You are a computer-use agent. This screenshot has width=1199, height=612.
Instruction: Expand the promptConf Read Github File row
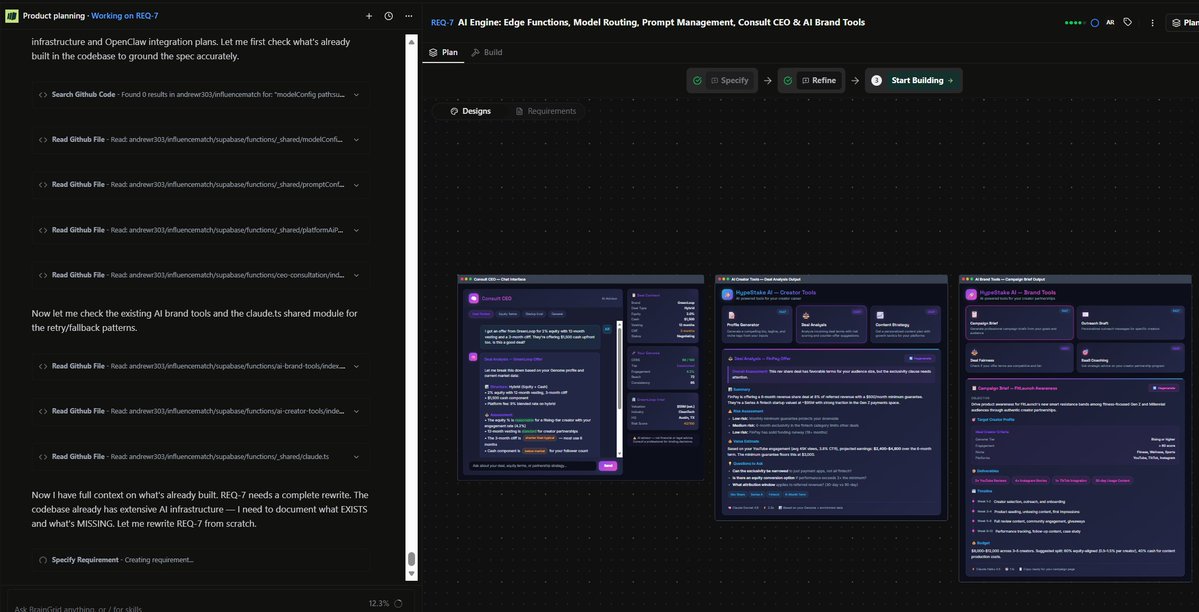(356, 184)
